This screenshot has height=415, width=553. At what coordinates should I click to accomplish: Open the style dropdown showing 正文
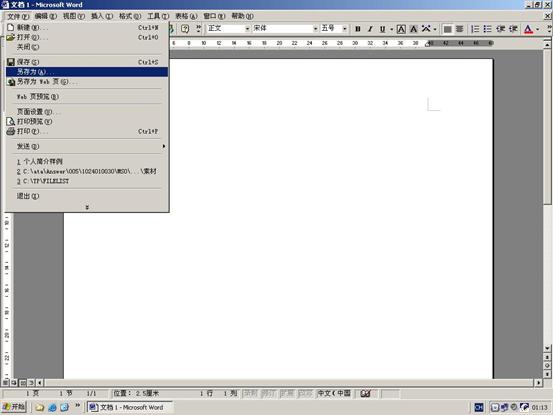click(247, 29)
